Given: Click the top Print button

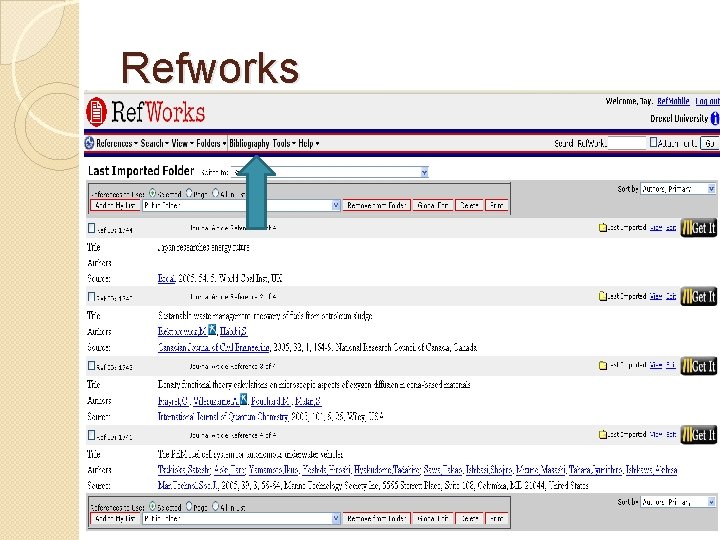Looking at the screenshot, I should tap(496, 205).
